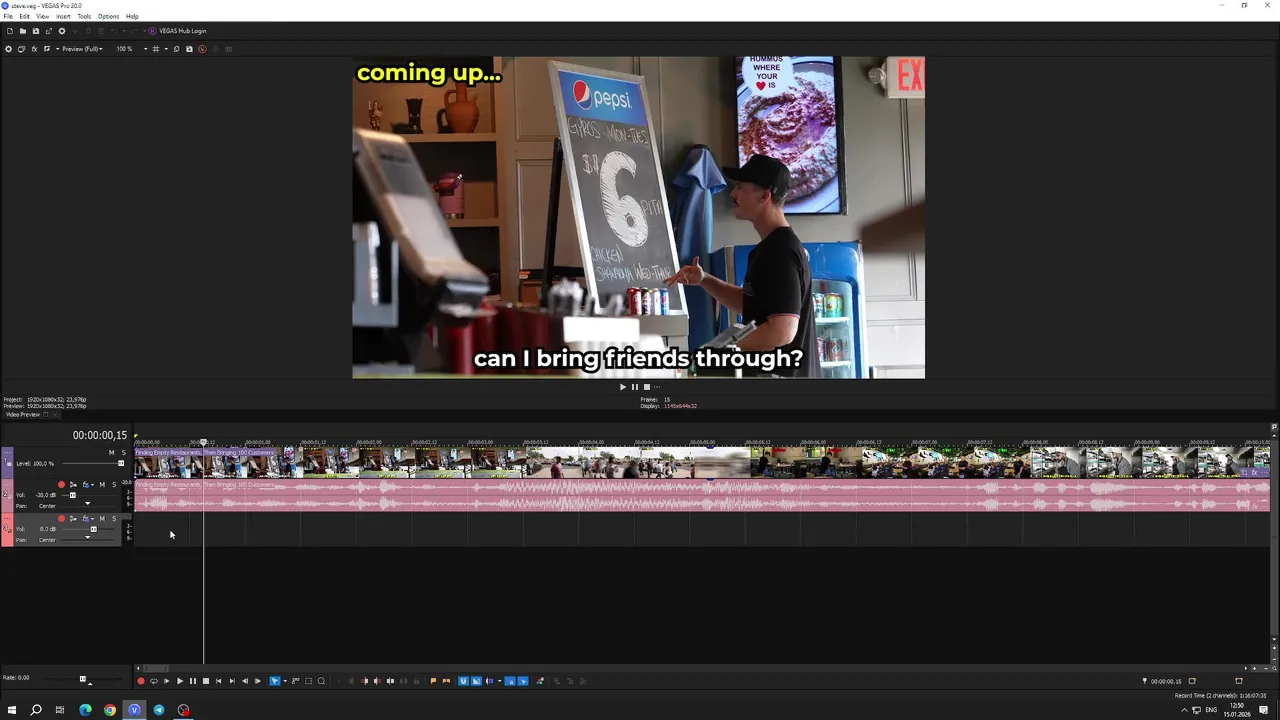Screen dimensions: 1280x720
Task: Click the New project icon in top toolbar
Action: tap(10, 31)
